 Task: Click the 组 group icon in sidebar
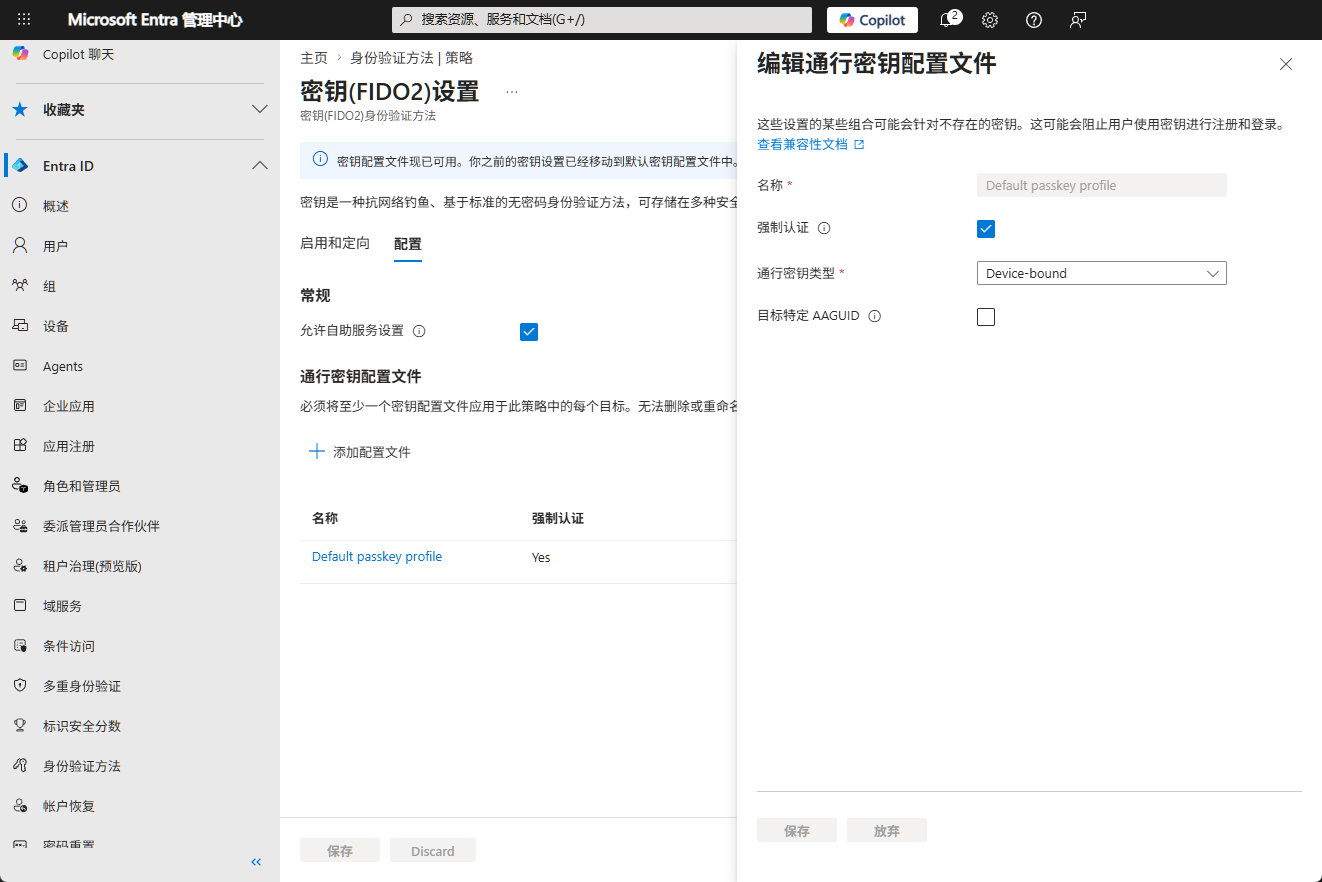(x=20, y=286)
